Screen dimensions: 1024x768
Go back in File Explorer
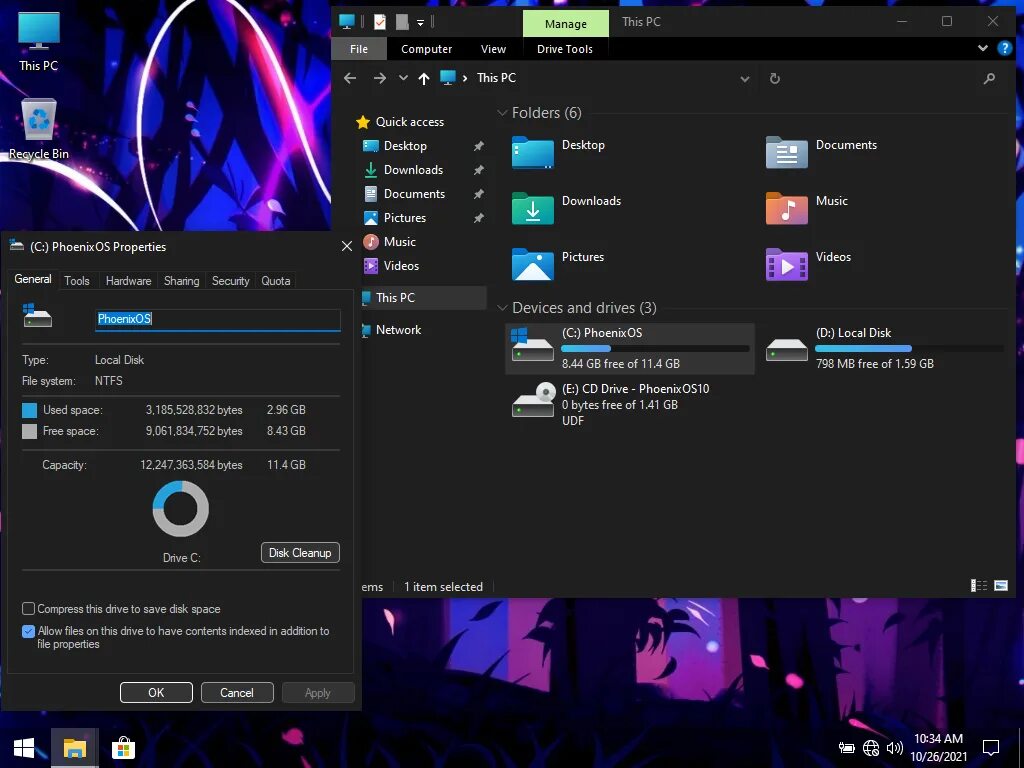(x=350, y=78)
